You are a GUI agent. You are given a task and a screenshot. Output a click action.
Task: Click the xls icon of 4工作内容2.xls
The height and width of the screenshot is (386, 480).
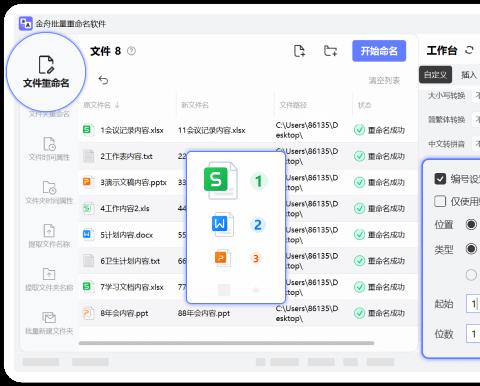click(87, 208)
